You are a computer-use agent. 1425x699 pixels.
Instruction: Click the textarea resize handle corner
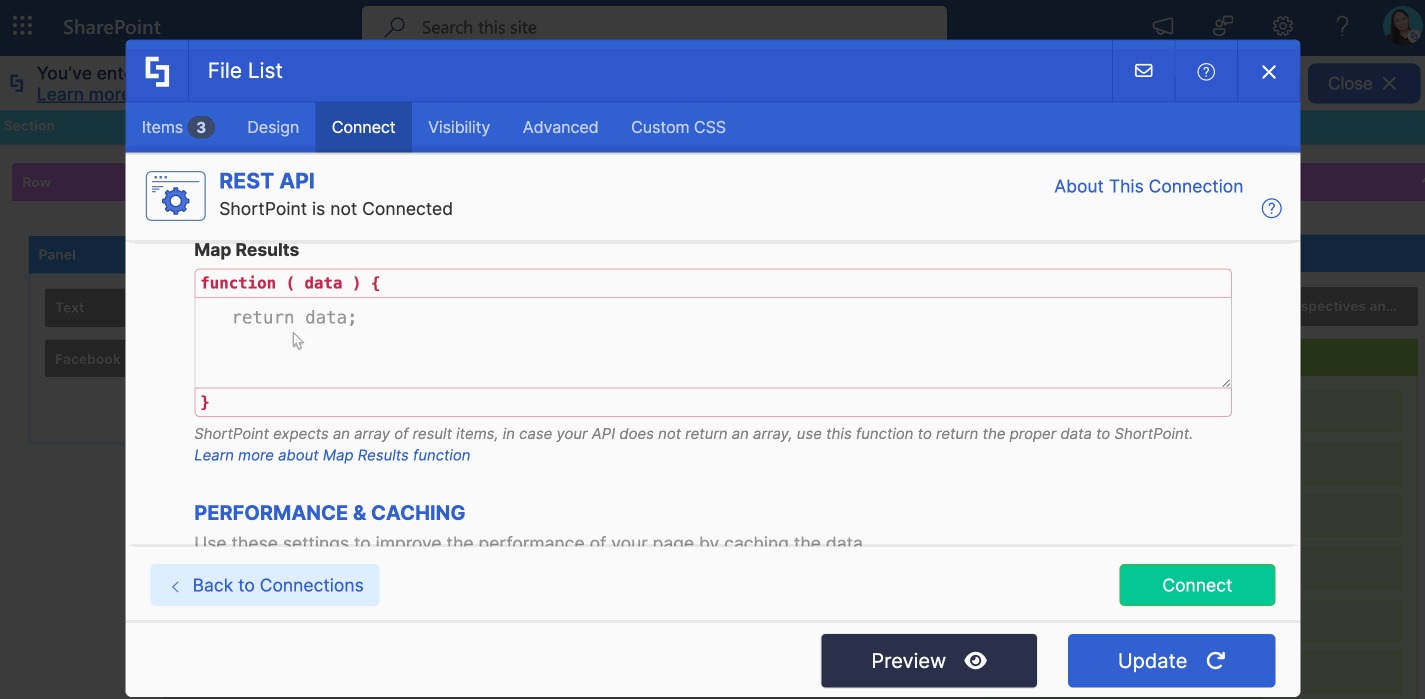(1225, 381)
